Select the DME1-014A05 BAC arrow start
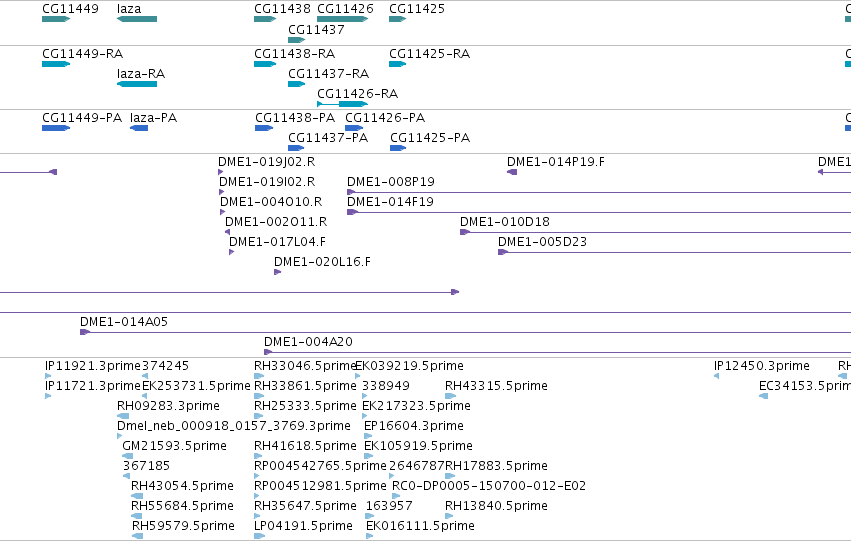 point(85,332)
